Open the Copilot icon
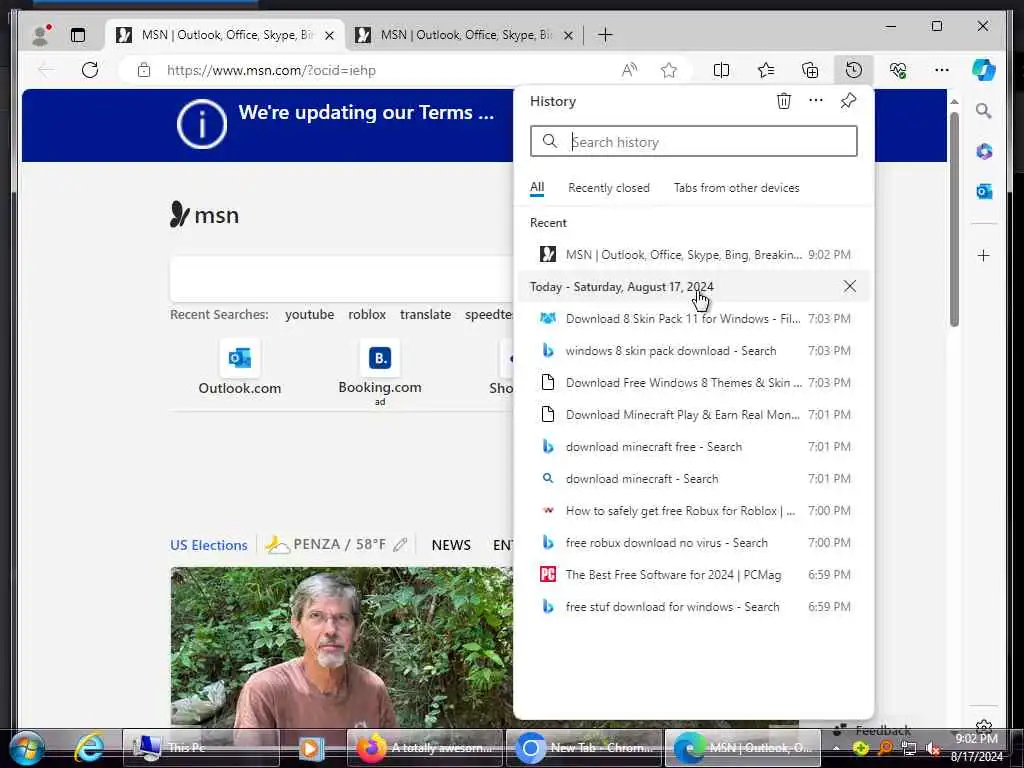Viewport: 1024px width, 768px height. coord(984,70)
